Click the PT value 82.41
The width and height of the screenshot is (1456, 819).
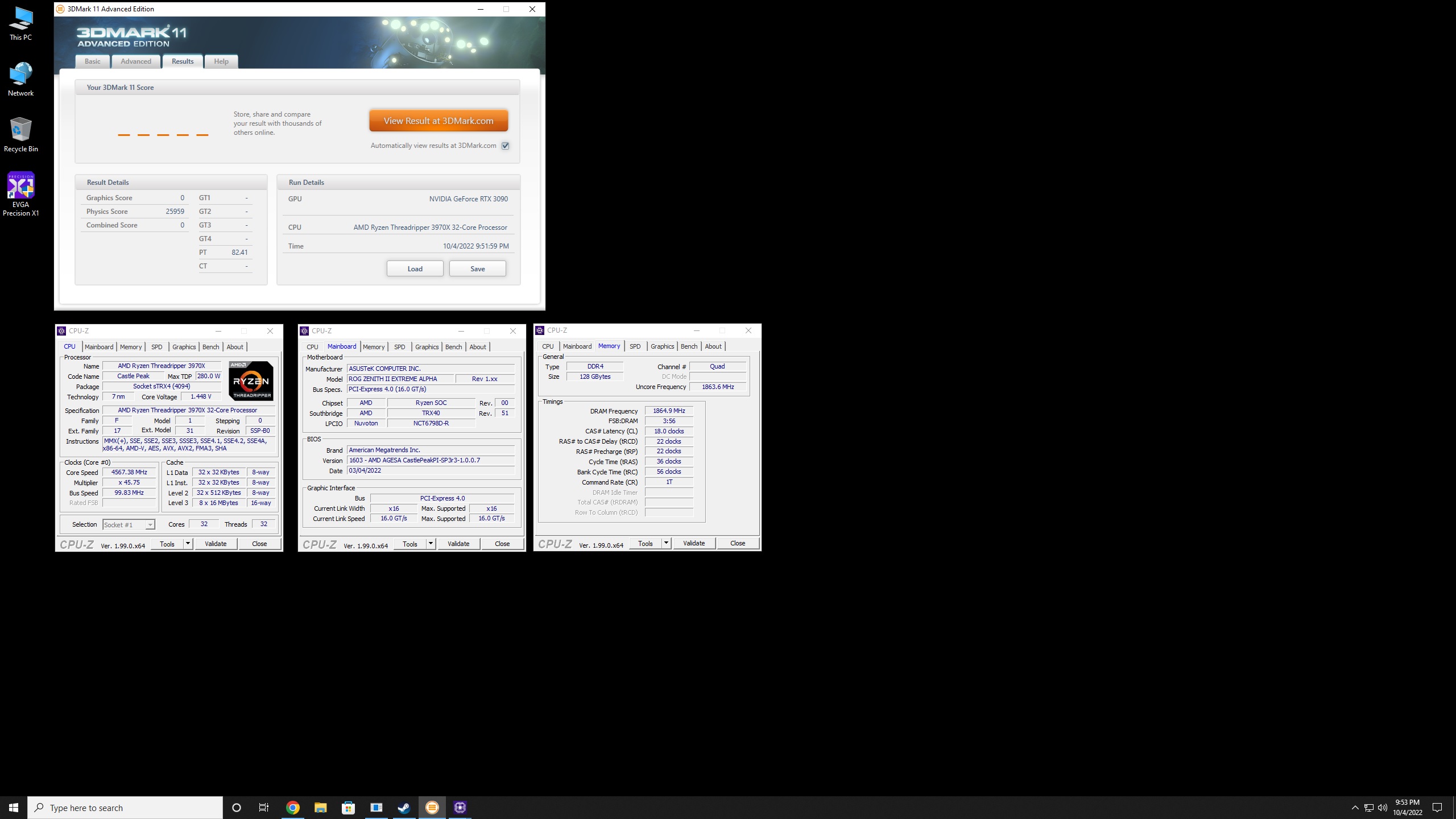[239, 253]
